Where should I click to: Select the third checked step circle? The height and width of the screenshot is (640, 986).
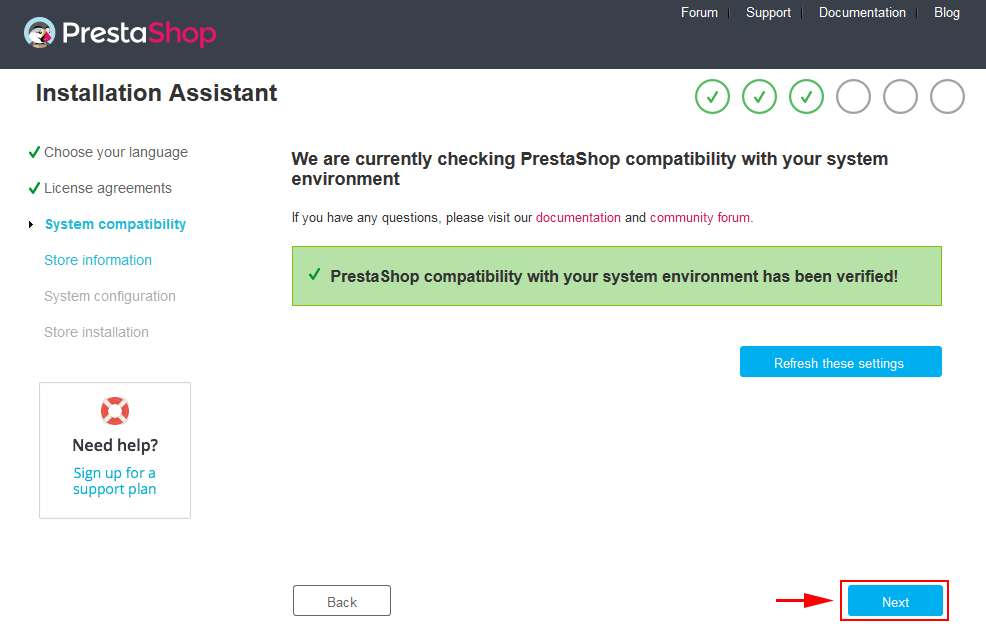(x=807, y=97)
